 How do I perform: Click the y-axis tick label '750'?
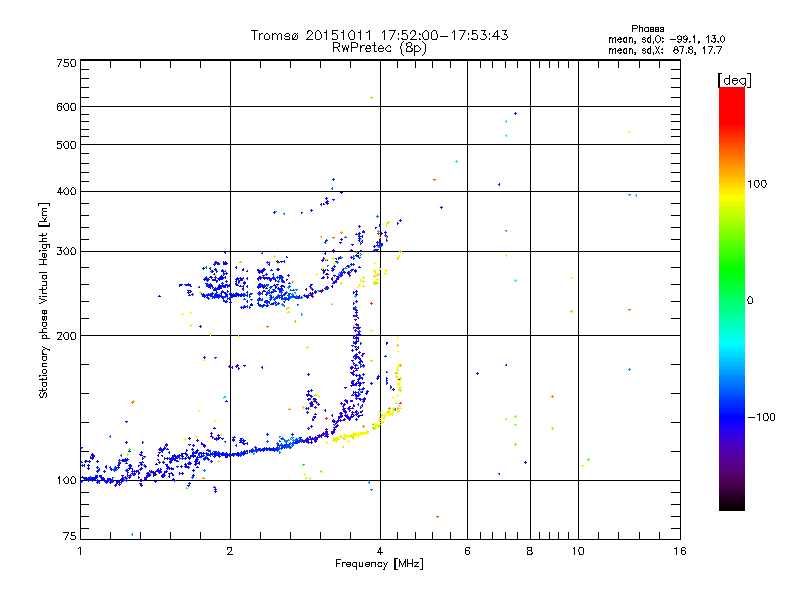pyautogui.click(x=66, y=63)
